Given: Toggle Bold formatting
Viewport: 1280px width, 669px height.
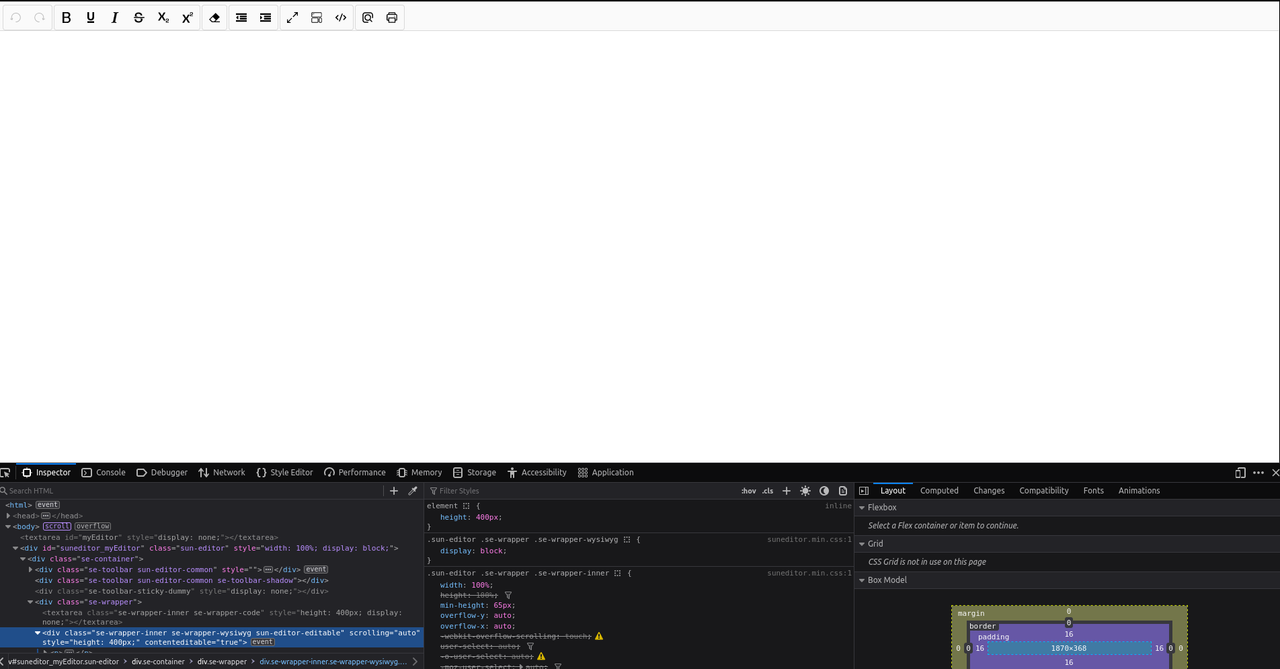Looking at the screenshot, I should [66, 18].
